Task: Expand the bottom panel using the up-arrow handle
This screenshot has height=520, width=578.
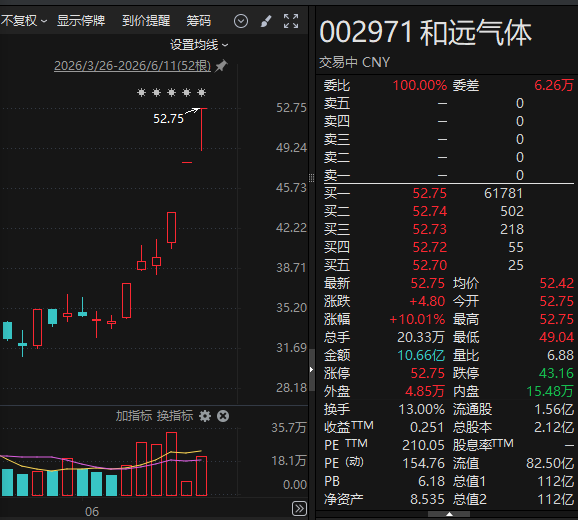Action: (x=449, y=514)
